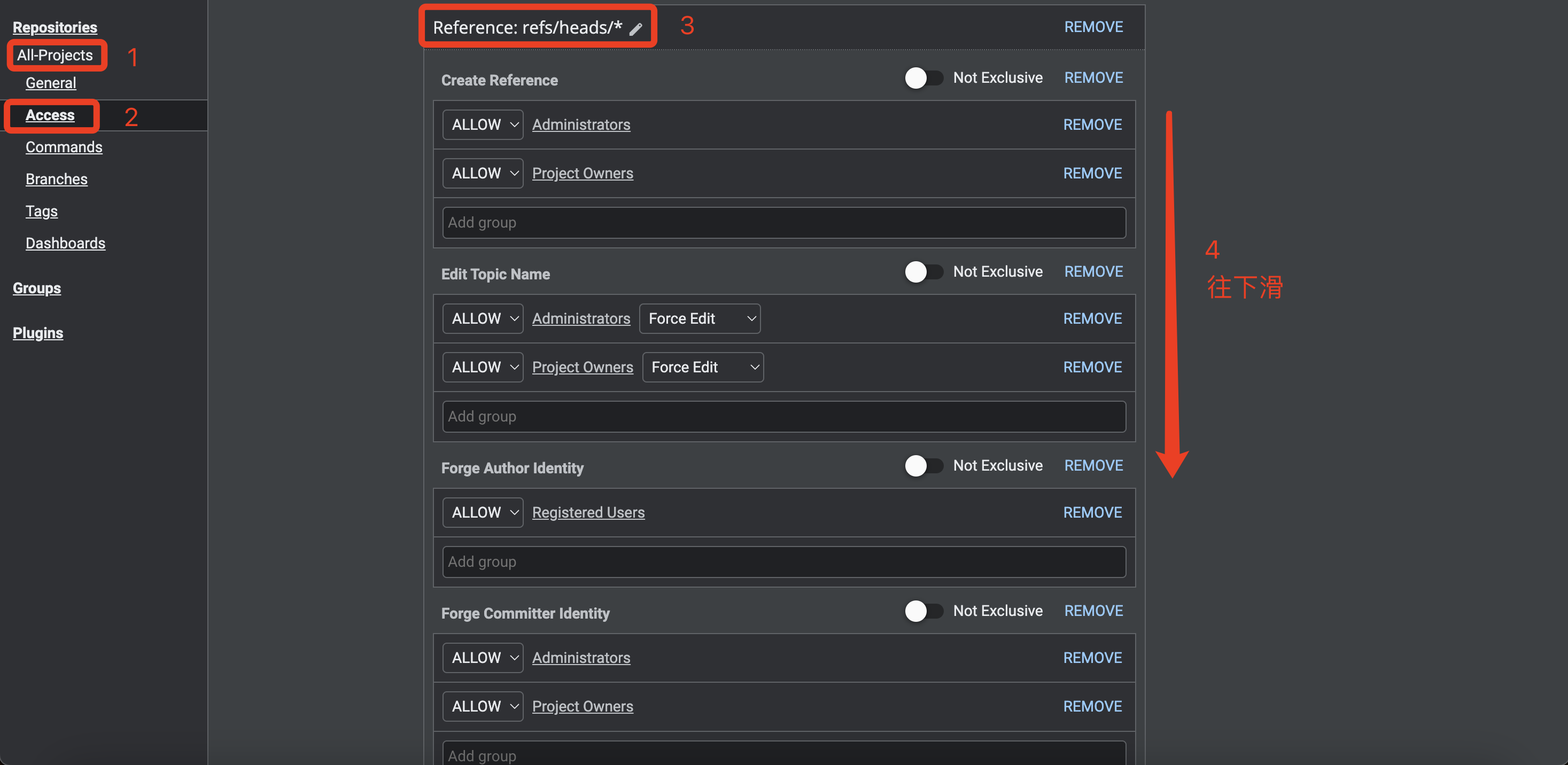Toggle Create Reference exclusive switch
Image resolution: width=1568 pixels, height=765 pixels.
(x=923, y=78)
